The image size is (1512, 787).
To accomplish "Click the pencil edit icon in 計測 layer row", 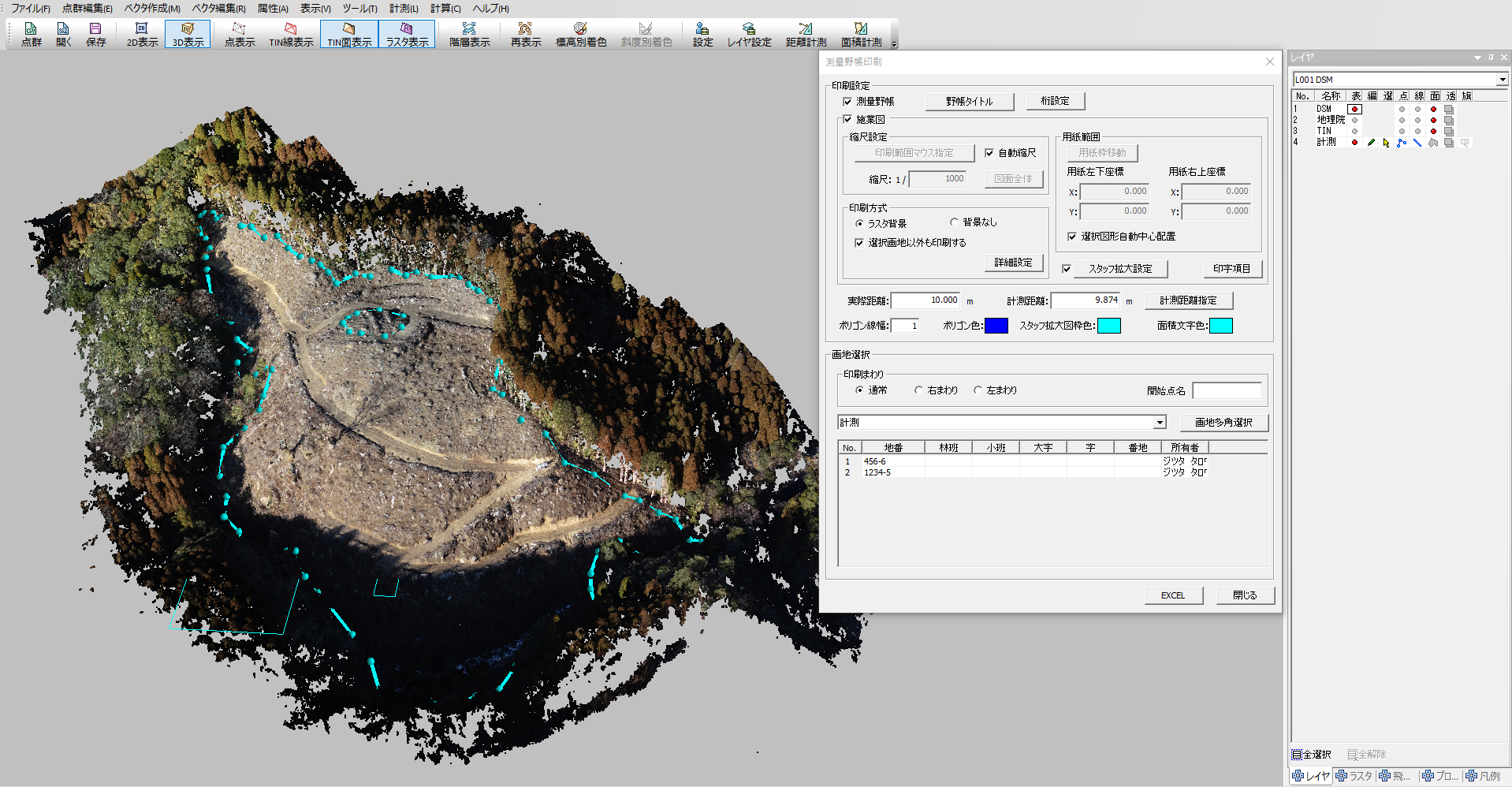I will pyautogui.click(x=1371, y=143).
